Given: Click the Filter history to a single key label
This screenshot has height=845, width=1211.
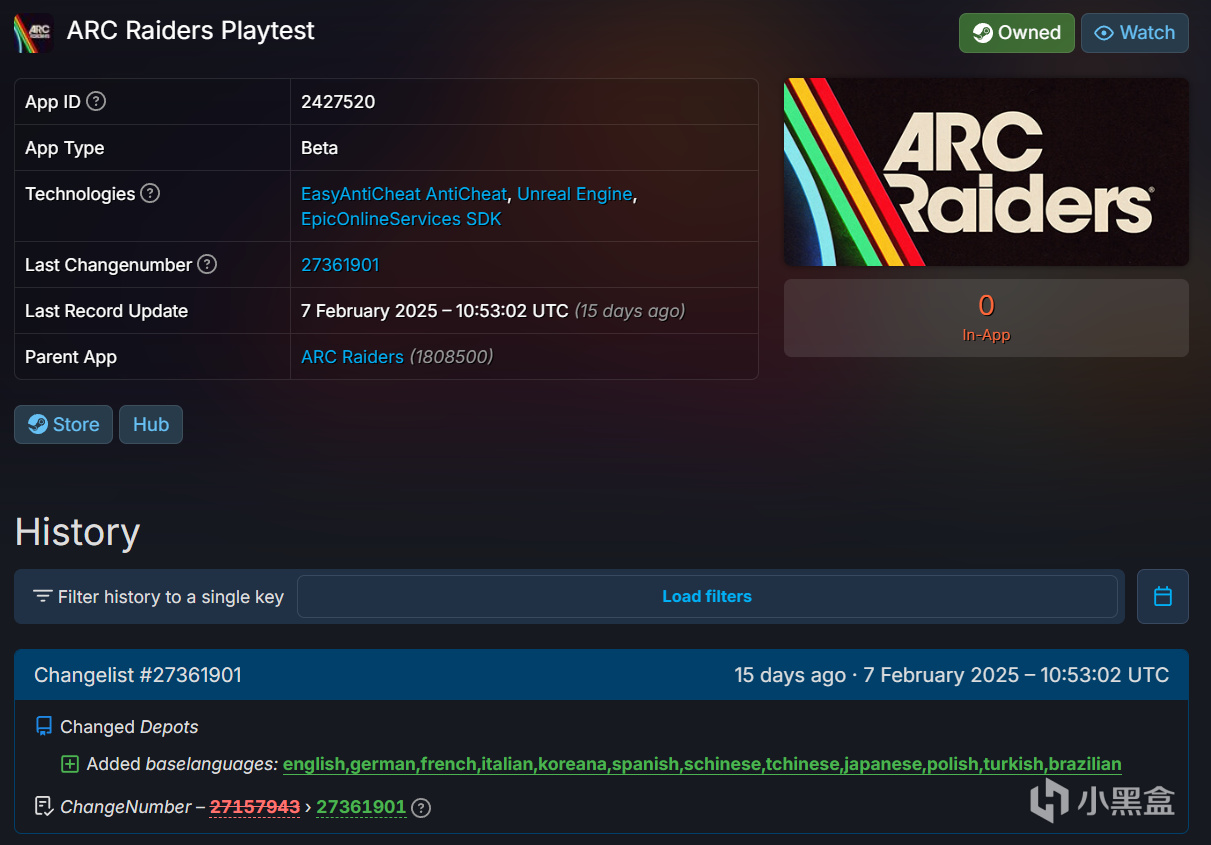Looking at the screenshot, I should point(171,597).
